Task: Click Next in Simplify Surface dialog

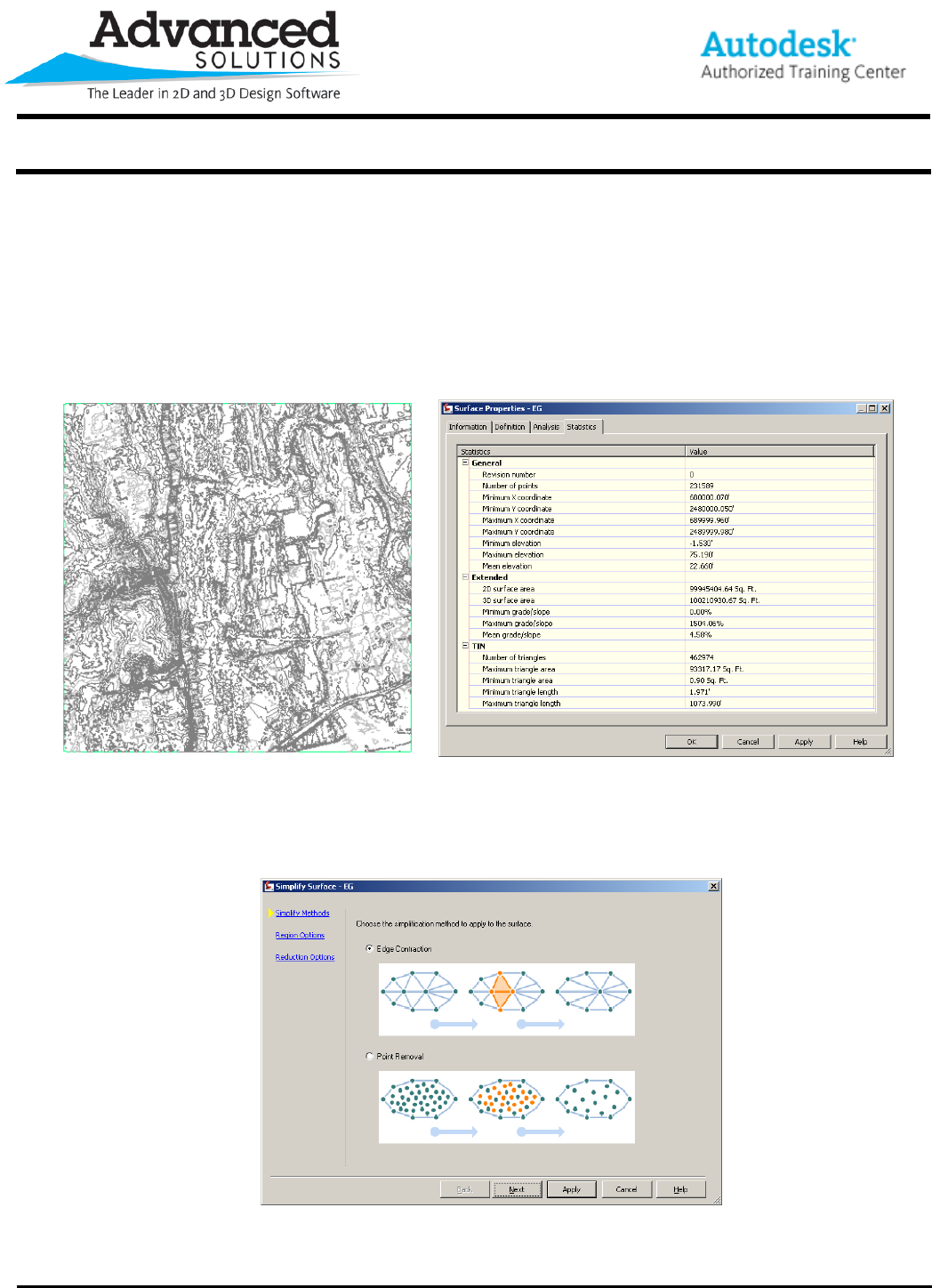Action: click(x=517, y=1189)
